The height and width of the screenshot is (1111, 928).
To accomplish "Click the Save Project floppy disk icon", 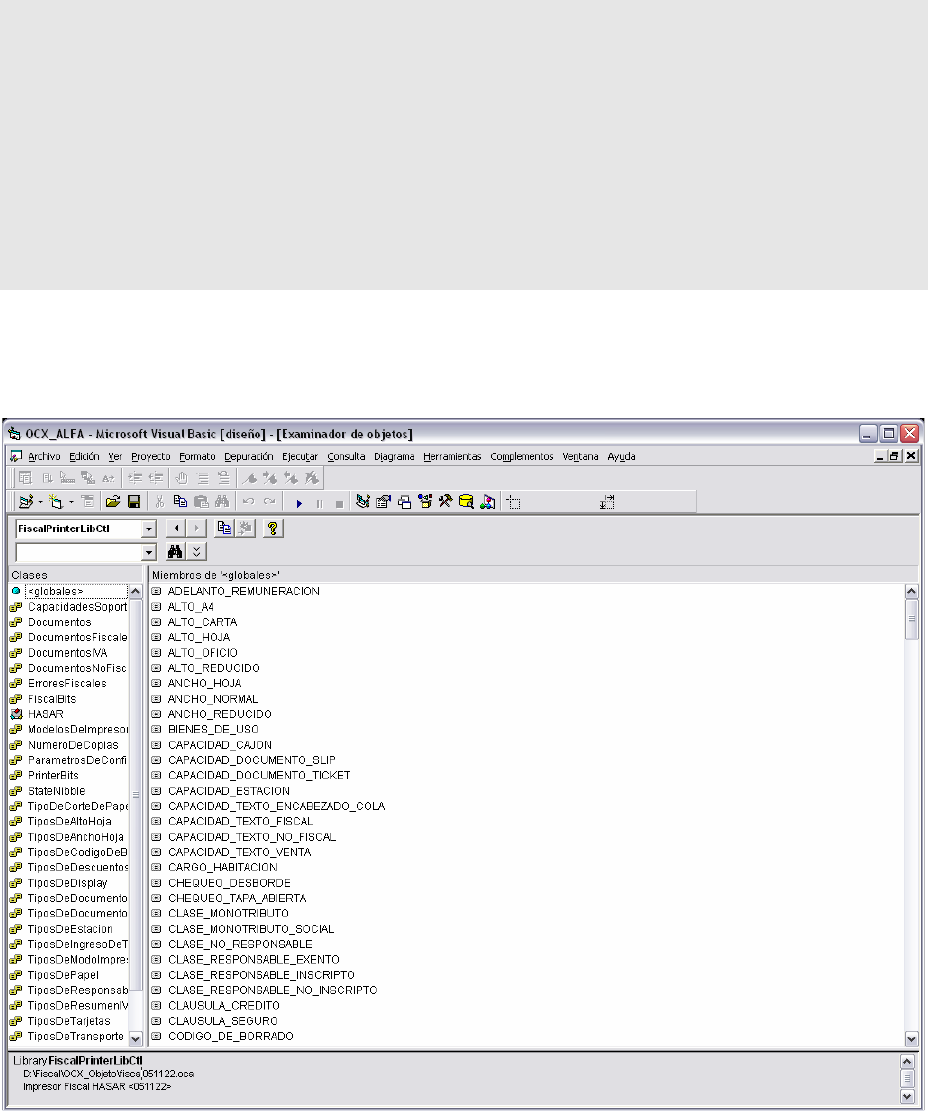I will [x=134, y=502].
